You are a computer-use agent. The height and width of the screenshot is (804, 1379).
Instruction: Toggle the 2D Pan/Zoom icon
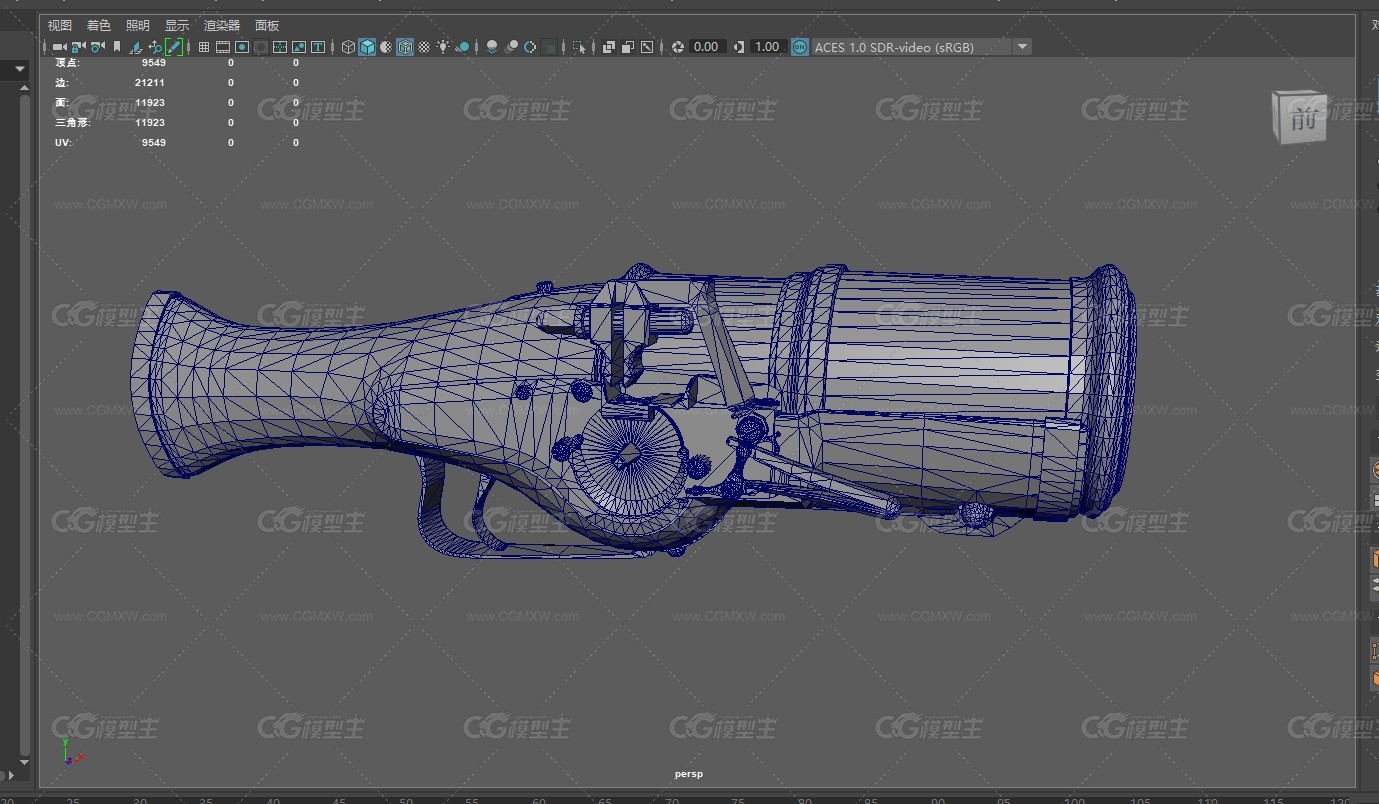pyautogui.click(x=155, y=47)
